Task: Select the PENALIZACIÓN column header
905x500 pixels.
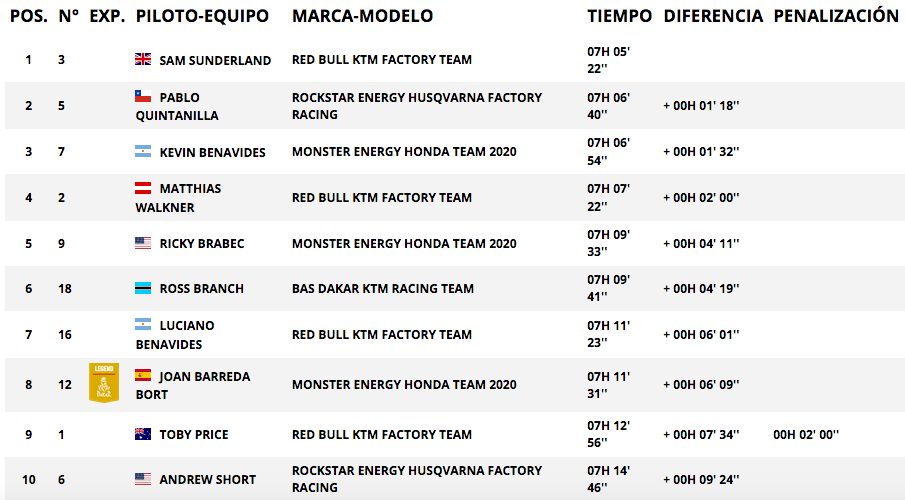Action: [836, 16]
